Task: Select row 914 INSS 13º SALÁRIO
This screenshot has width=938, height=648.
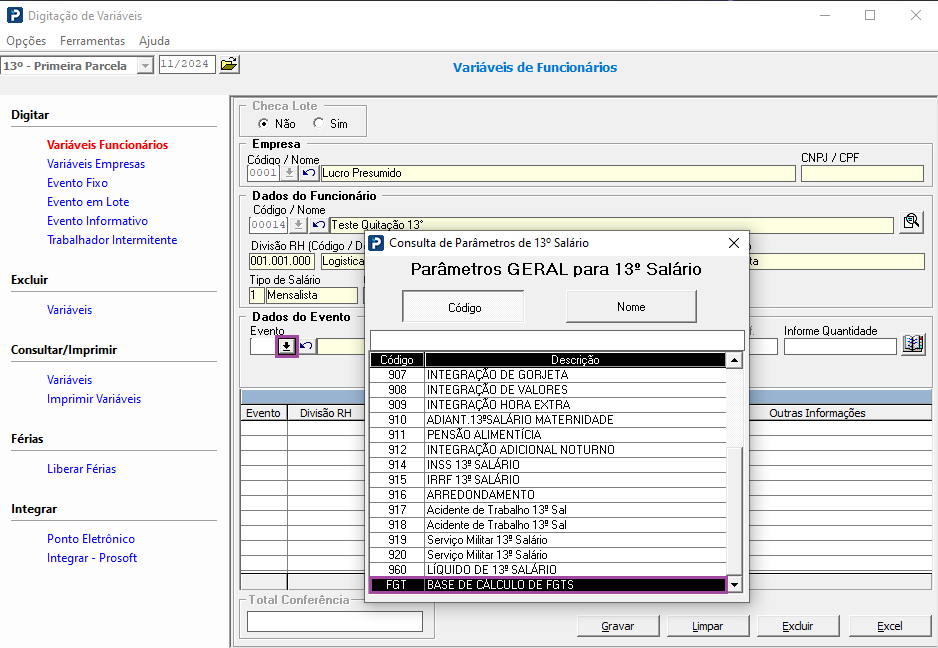Action: (x=548, y=465)
